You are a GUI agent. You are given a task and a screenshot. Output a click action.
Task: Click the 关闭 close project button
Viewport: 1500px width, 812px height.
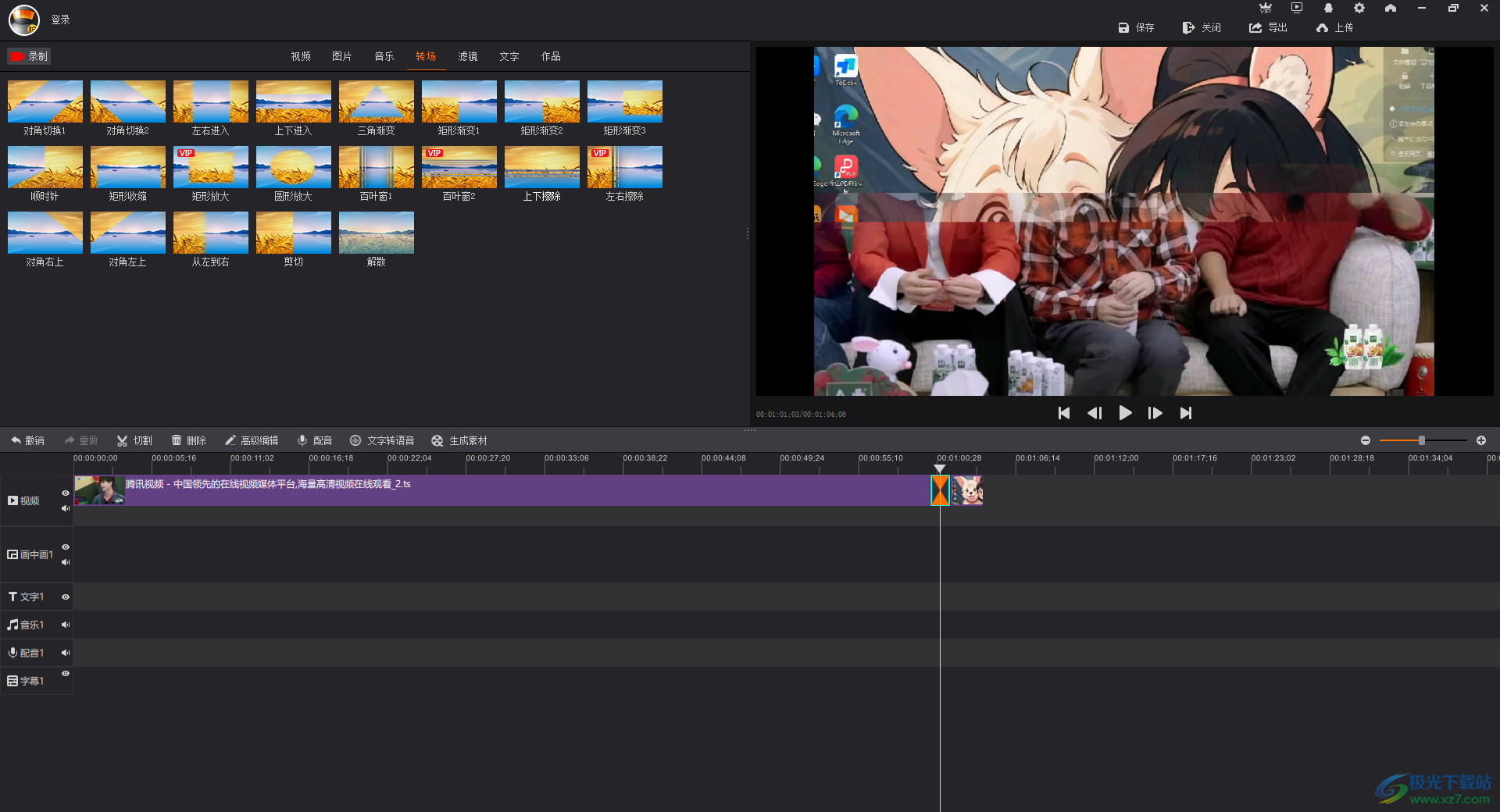[1202, 27]
